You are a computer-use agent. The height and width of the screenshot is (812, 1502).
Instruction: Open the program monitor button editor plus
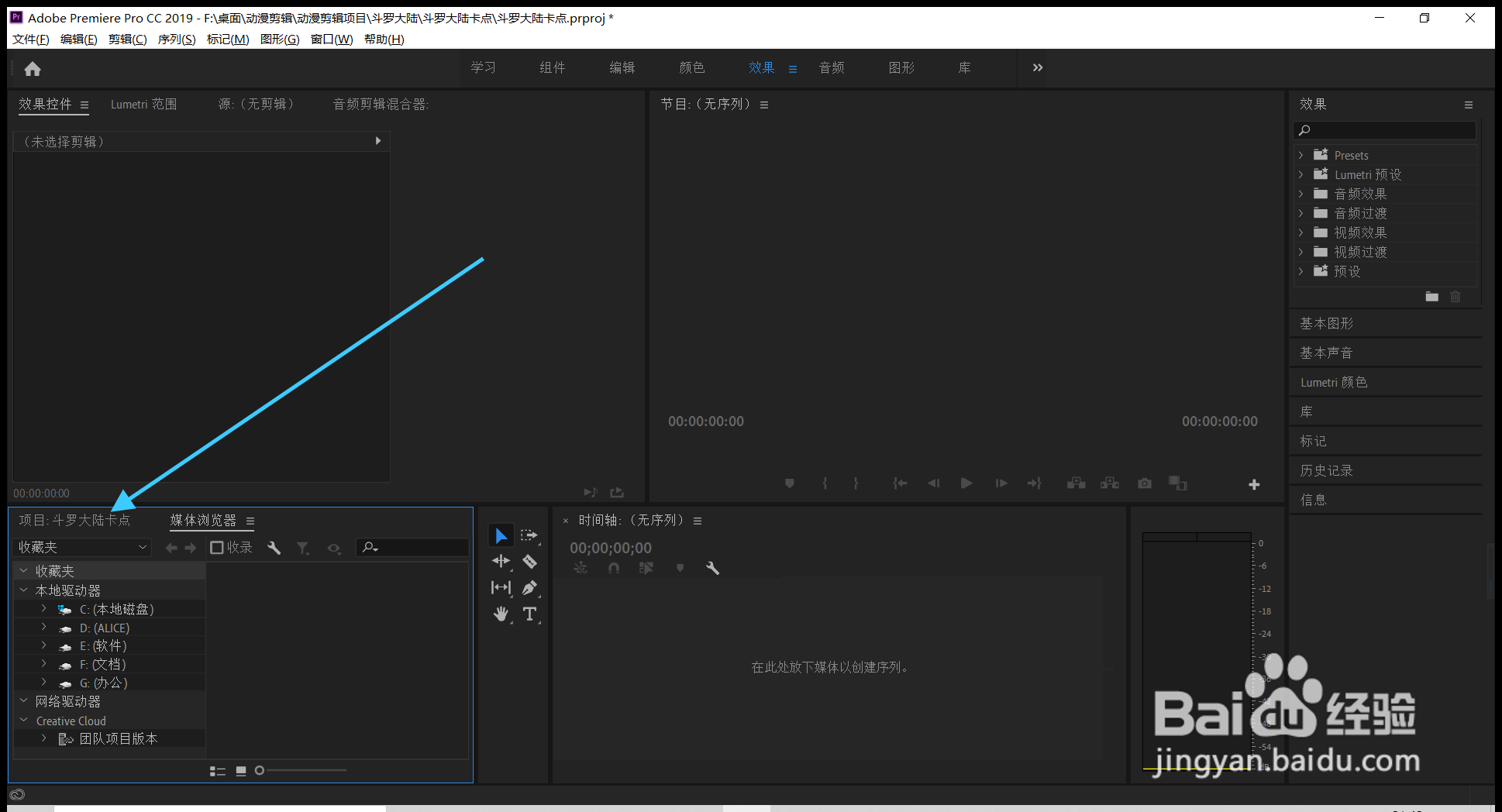(x=1254, y=484)
